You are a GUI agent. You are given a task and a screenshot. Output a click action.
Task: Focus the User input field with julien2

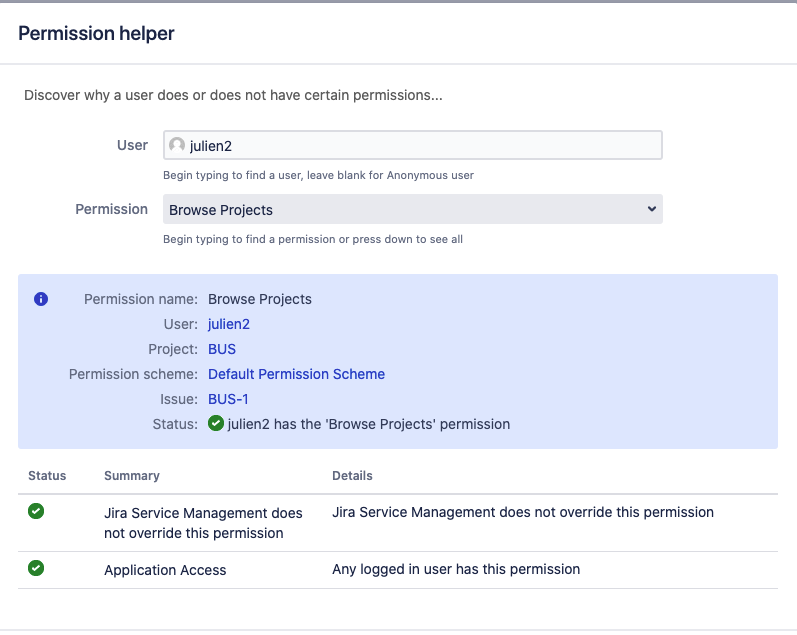tap(413, 145)
